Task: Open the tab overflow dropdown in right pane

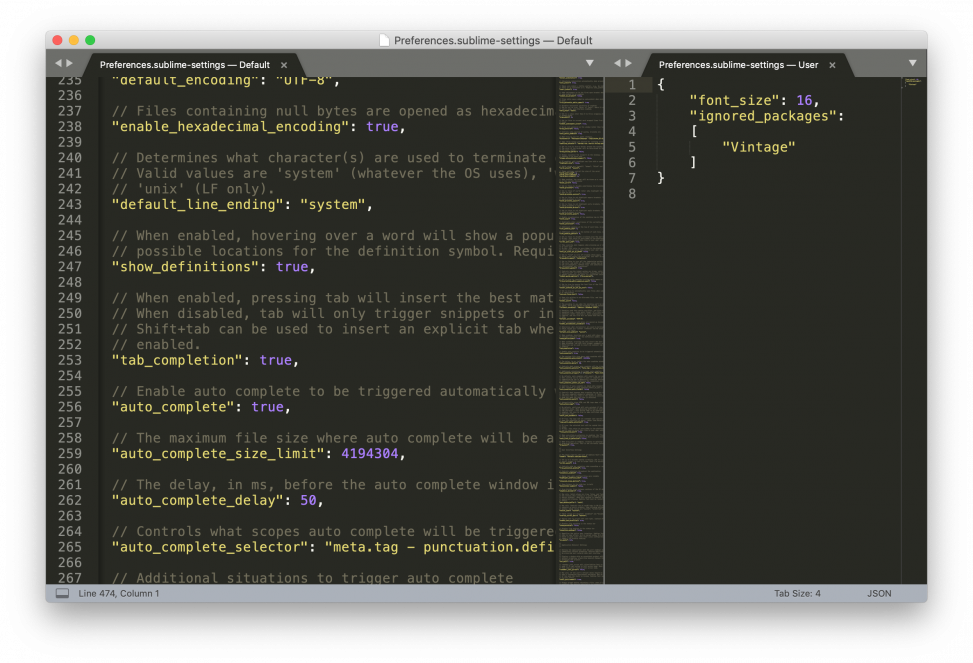Action: click(912, 62)
